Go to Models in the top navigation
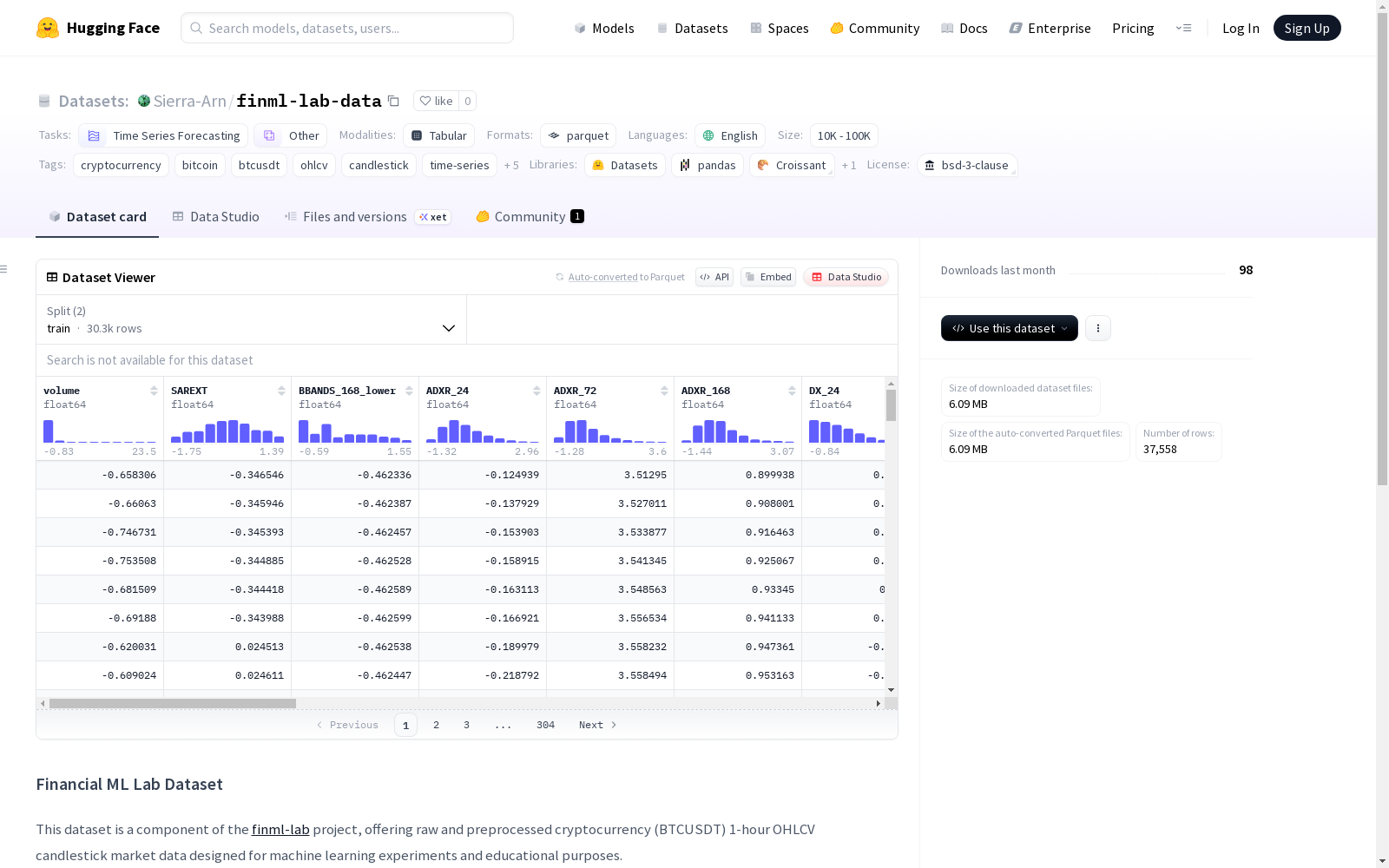1389x868 pixels. tap(604, 28)
